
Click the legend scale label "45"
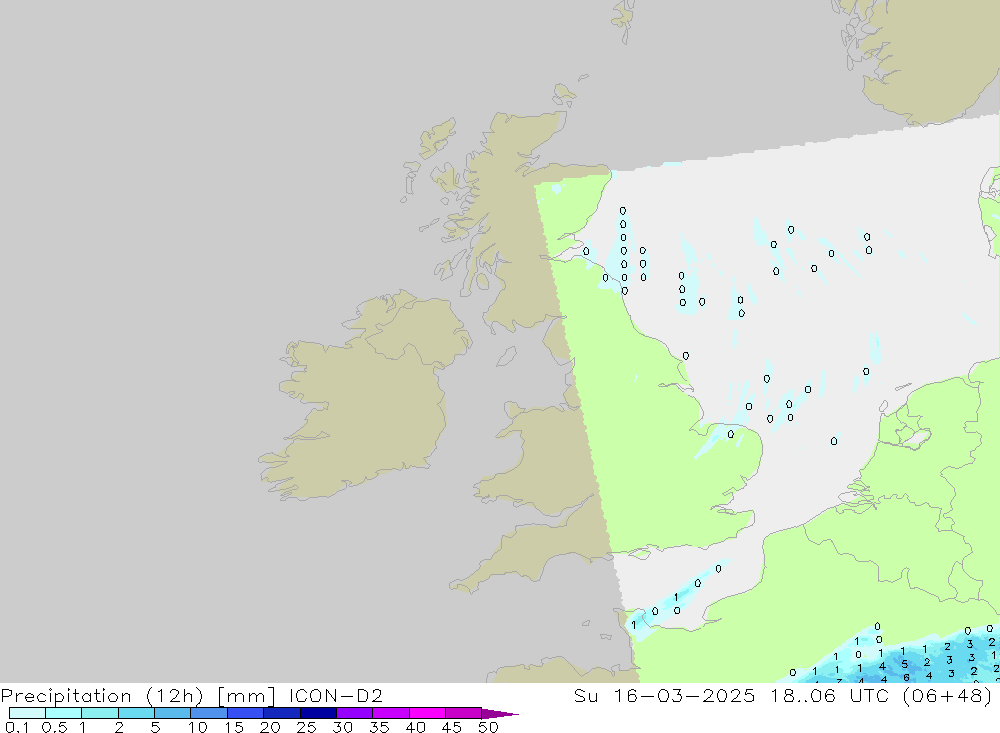452,727
